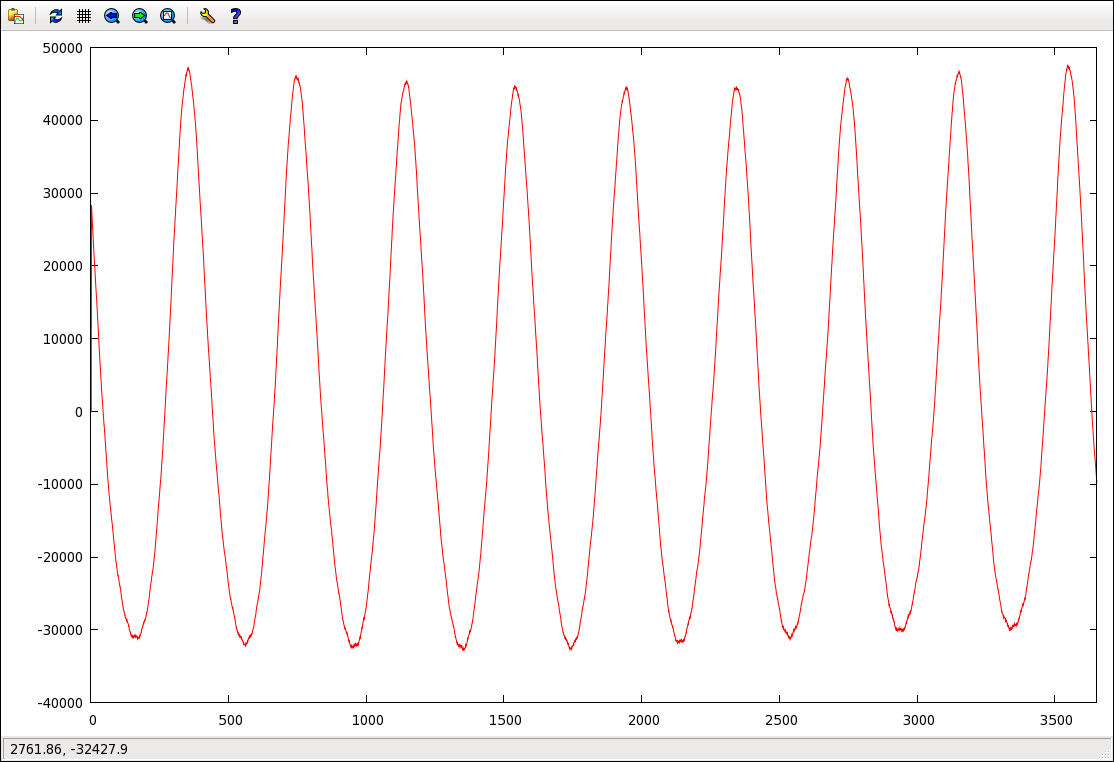Copy the plot to clipboard

tap(16, 16)
